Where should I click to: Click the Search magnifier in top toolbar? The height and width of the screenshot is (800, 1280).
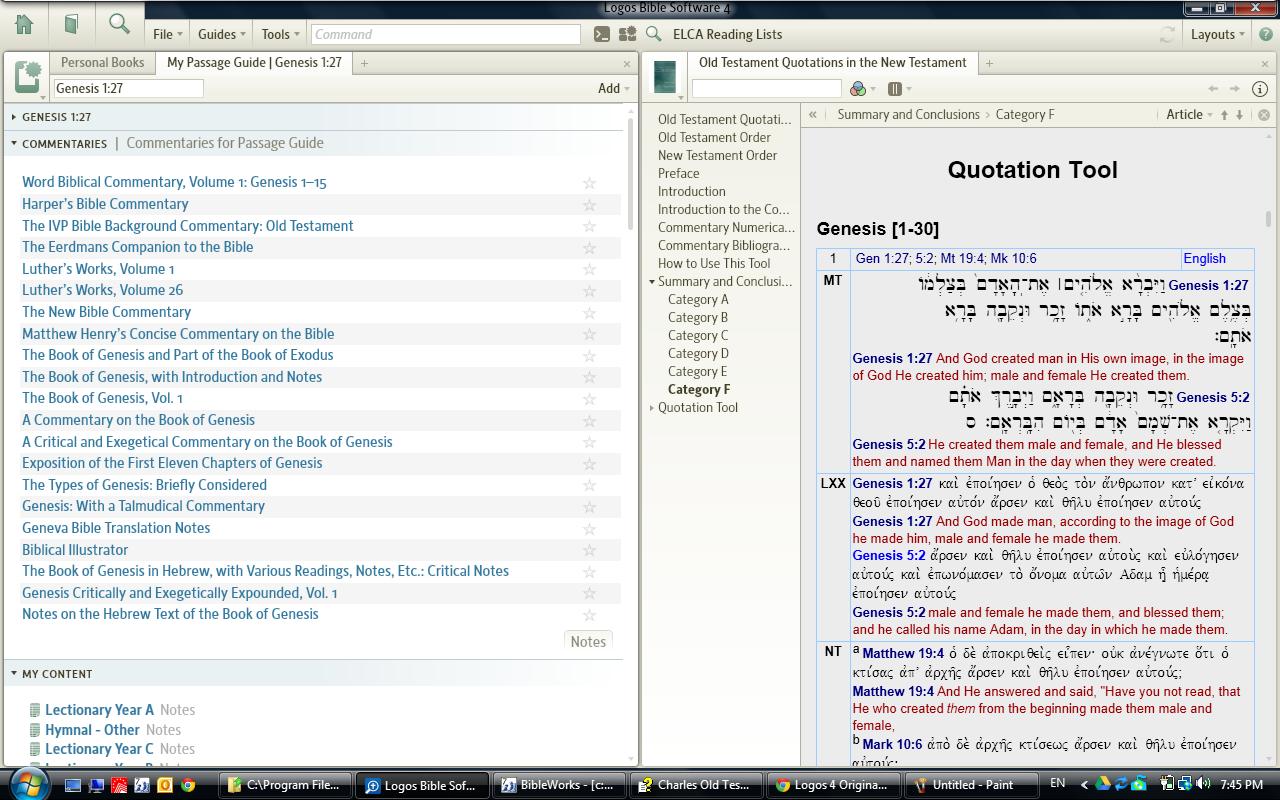coord(119,25)
